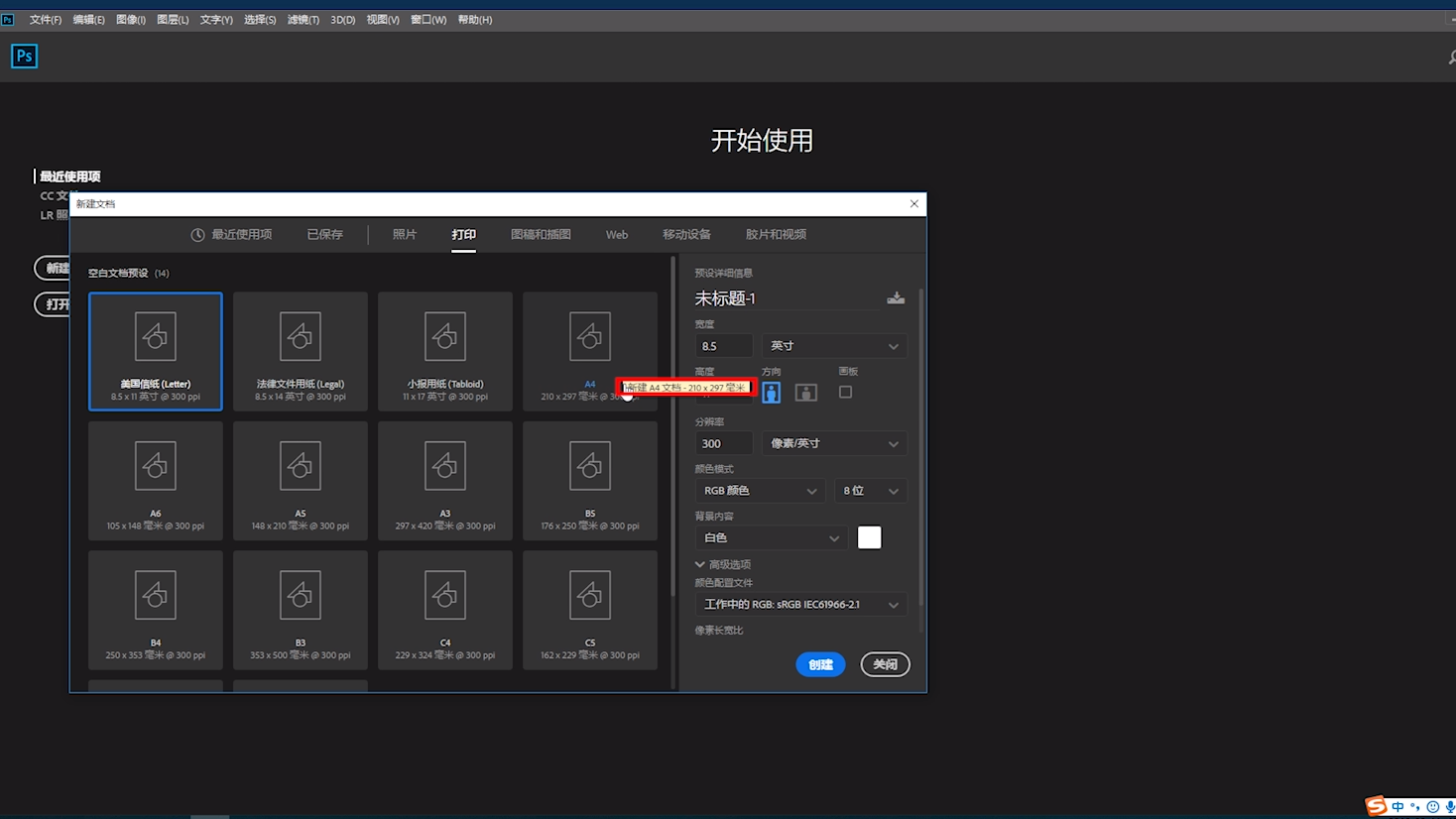
Task: Choose the A6 document preset
Action: click(x=156, y=481)
